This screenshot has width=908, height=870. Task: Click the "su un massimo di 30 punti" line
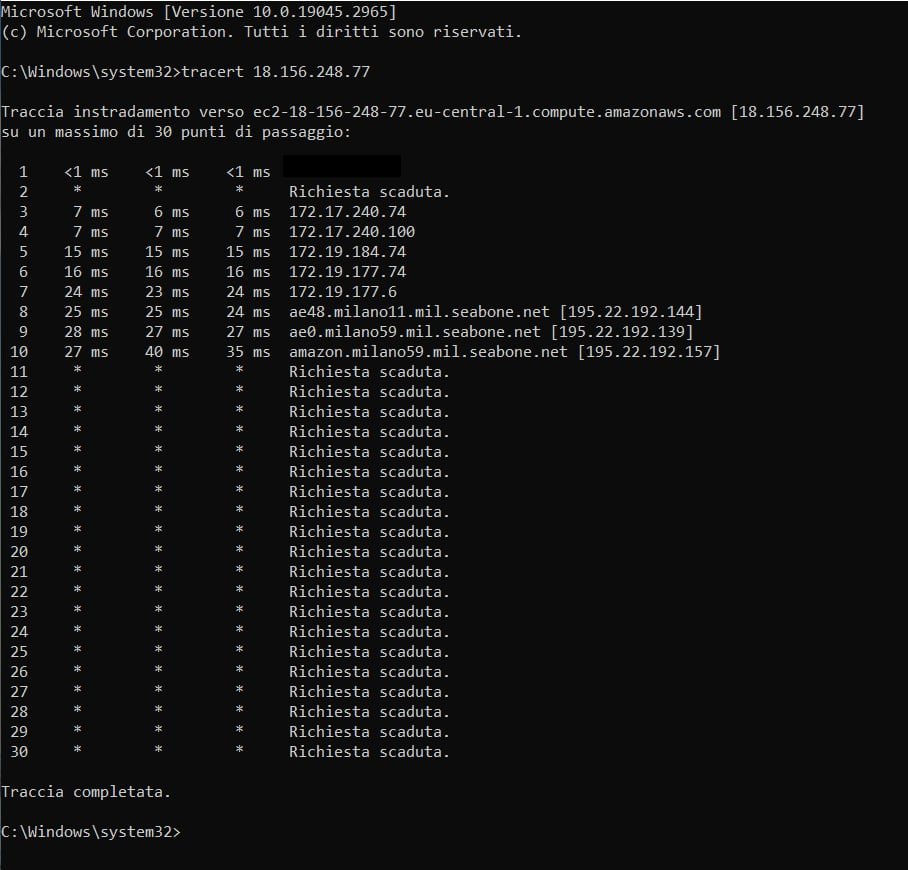176,132
